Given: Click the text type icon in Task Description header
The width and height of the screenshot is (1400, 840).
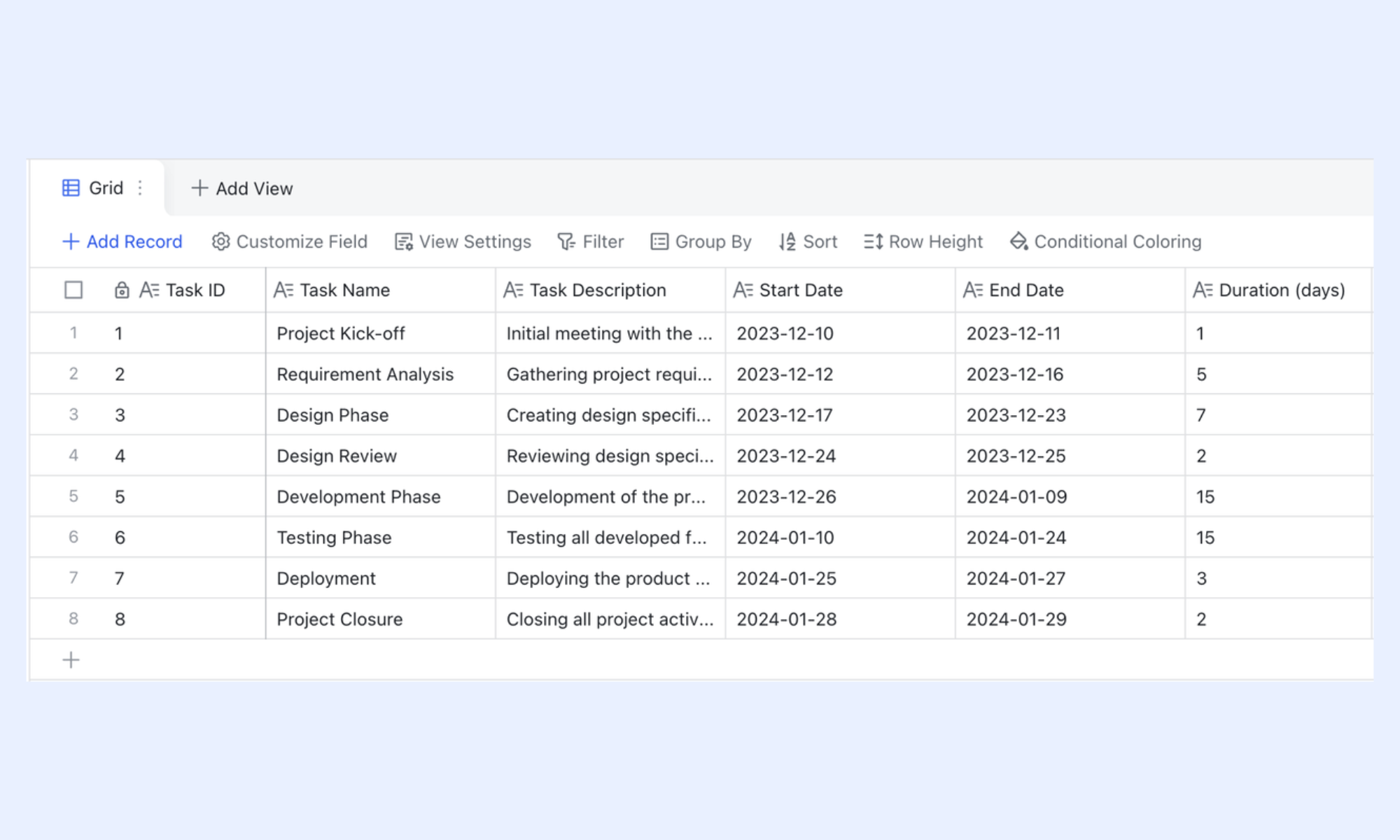Looking at the screenshot, I should [513, 290].
